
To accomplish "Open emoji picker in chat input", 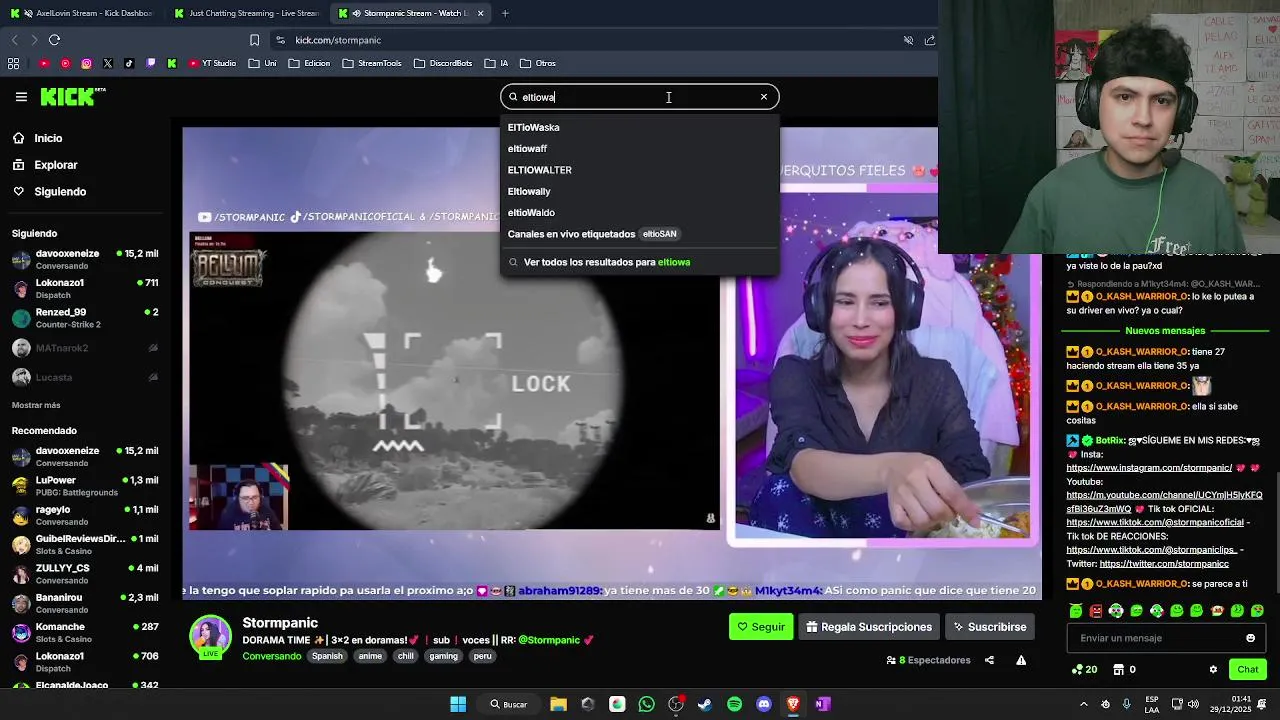I will (1250, 638).
